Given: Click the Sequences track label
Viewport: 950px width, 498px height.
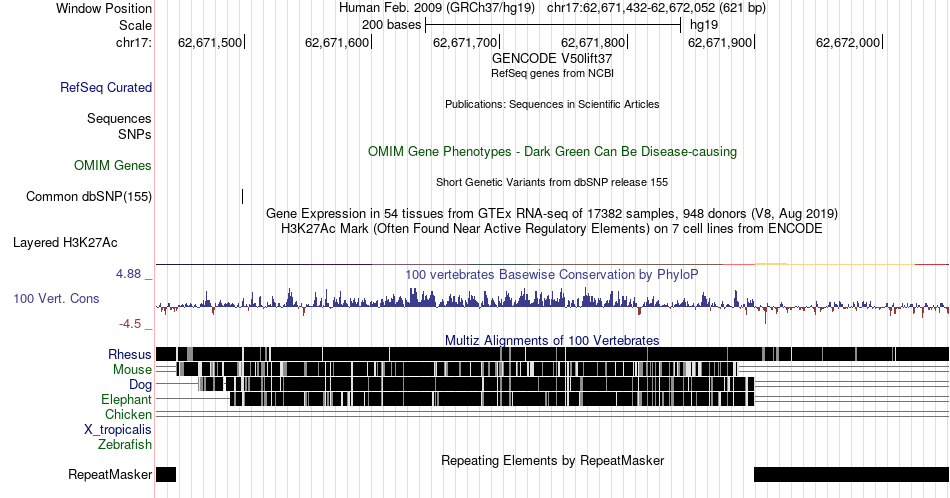Looking at the screenshot, I should click(x=119, y=118).
